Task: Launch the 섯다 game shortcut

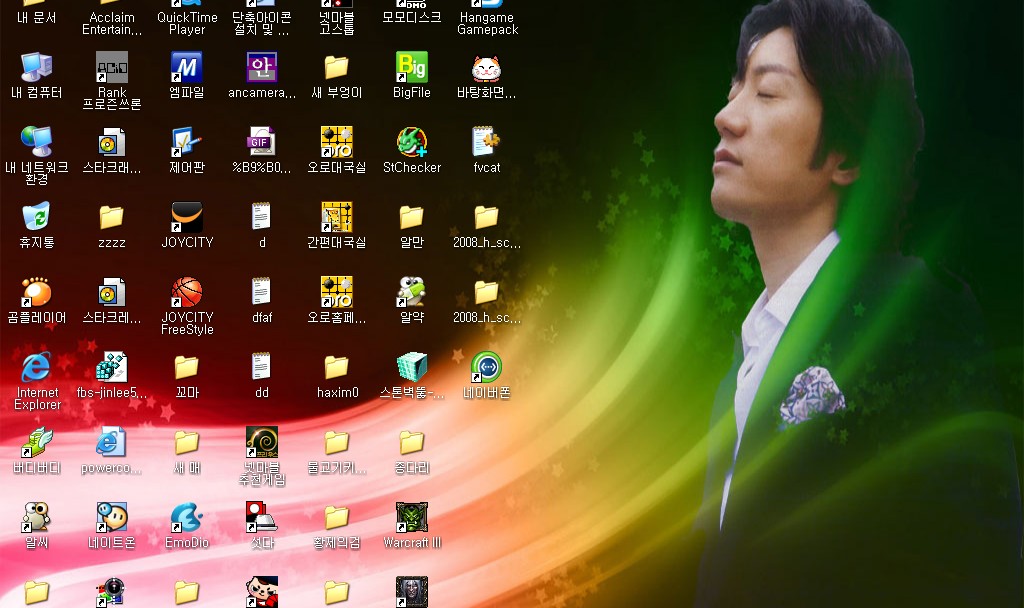Action: click(262, 518)
